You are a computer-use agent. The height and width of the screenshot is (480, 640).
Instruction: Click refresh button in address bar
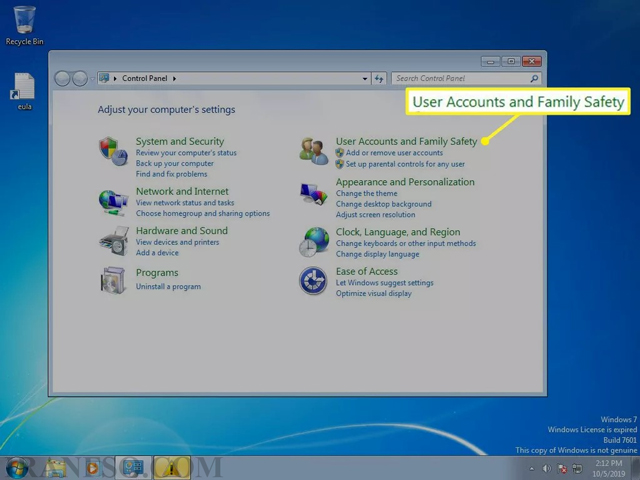coord(379,78)
